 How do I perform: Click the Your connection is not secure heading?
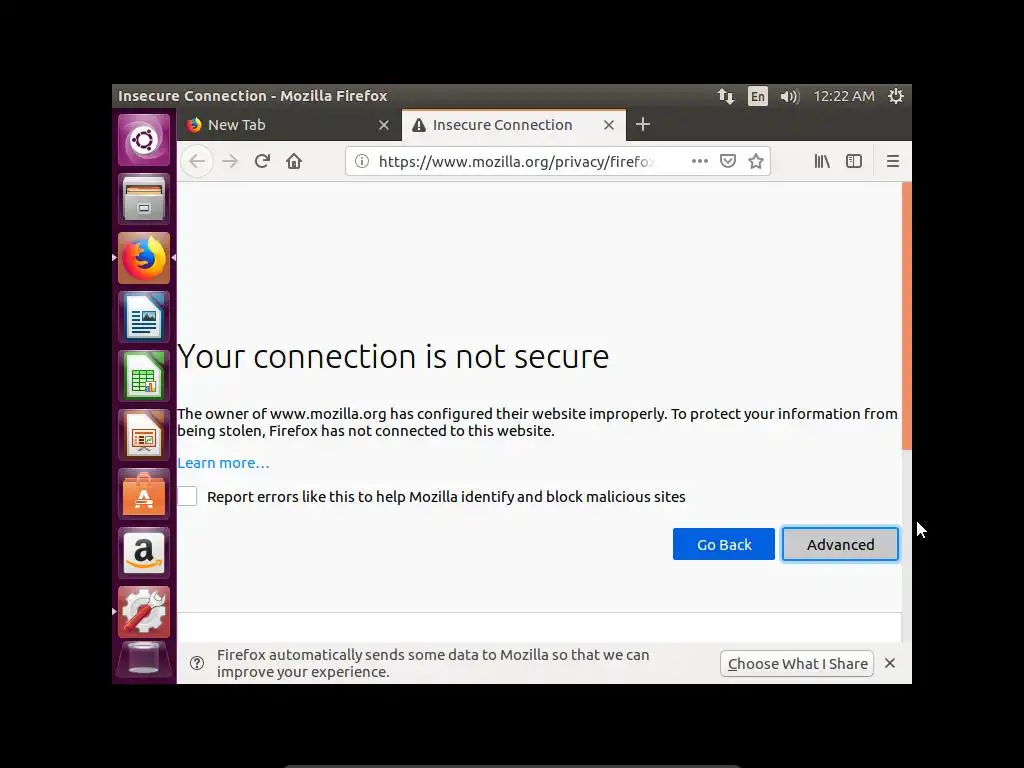tap(393, 357)
